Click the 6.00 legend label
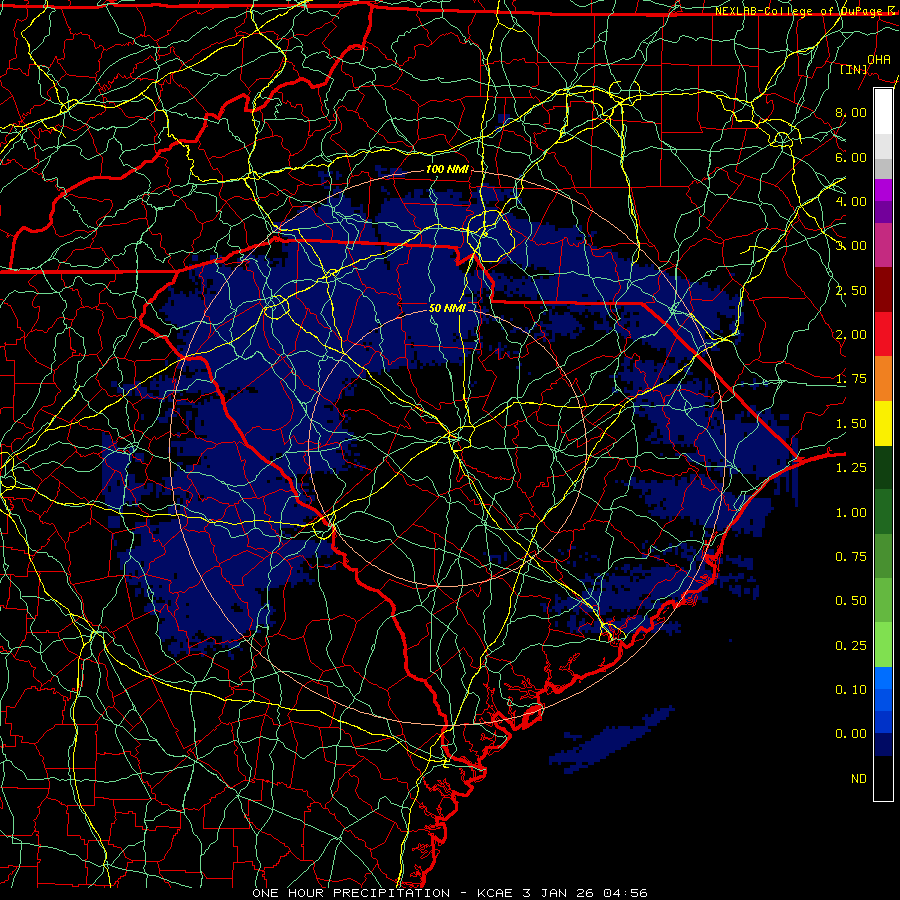Screen dimensions: 900x900 (851, 157)
